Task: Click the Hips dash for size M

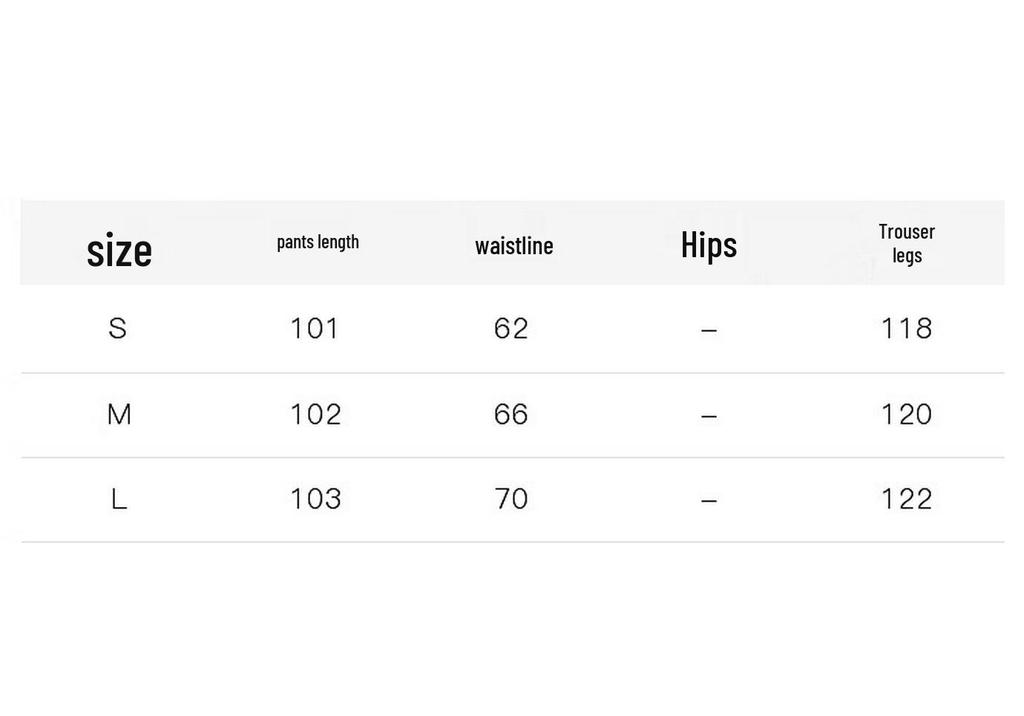Action: [x=709, y=416]
